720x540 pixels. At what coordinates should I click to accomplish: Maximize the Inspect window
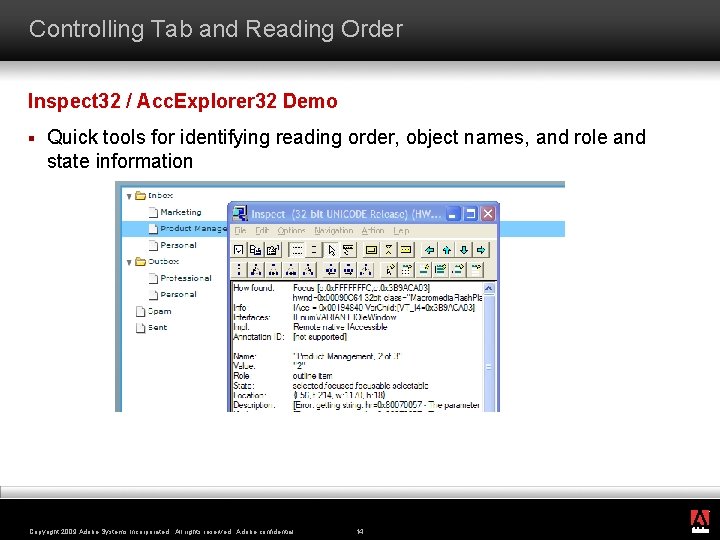470,214
